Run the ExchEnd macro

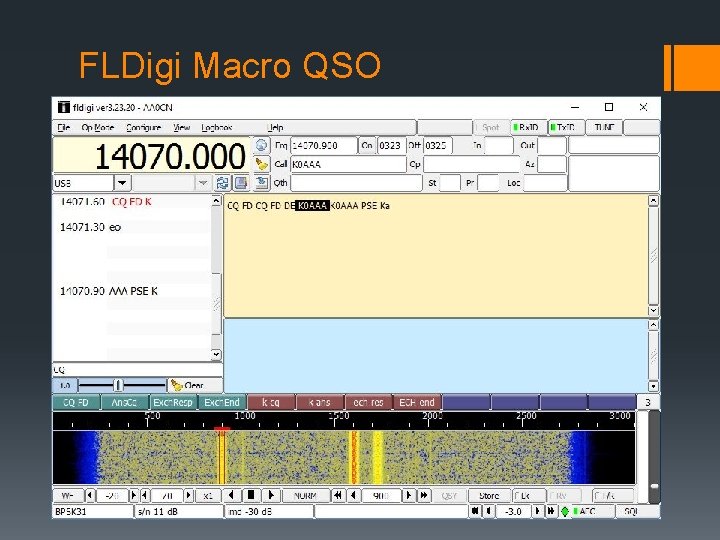[222, 402]
